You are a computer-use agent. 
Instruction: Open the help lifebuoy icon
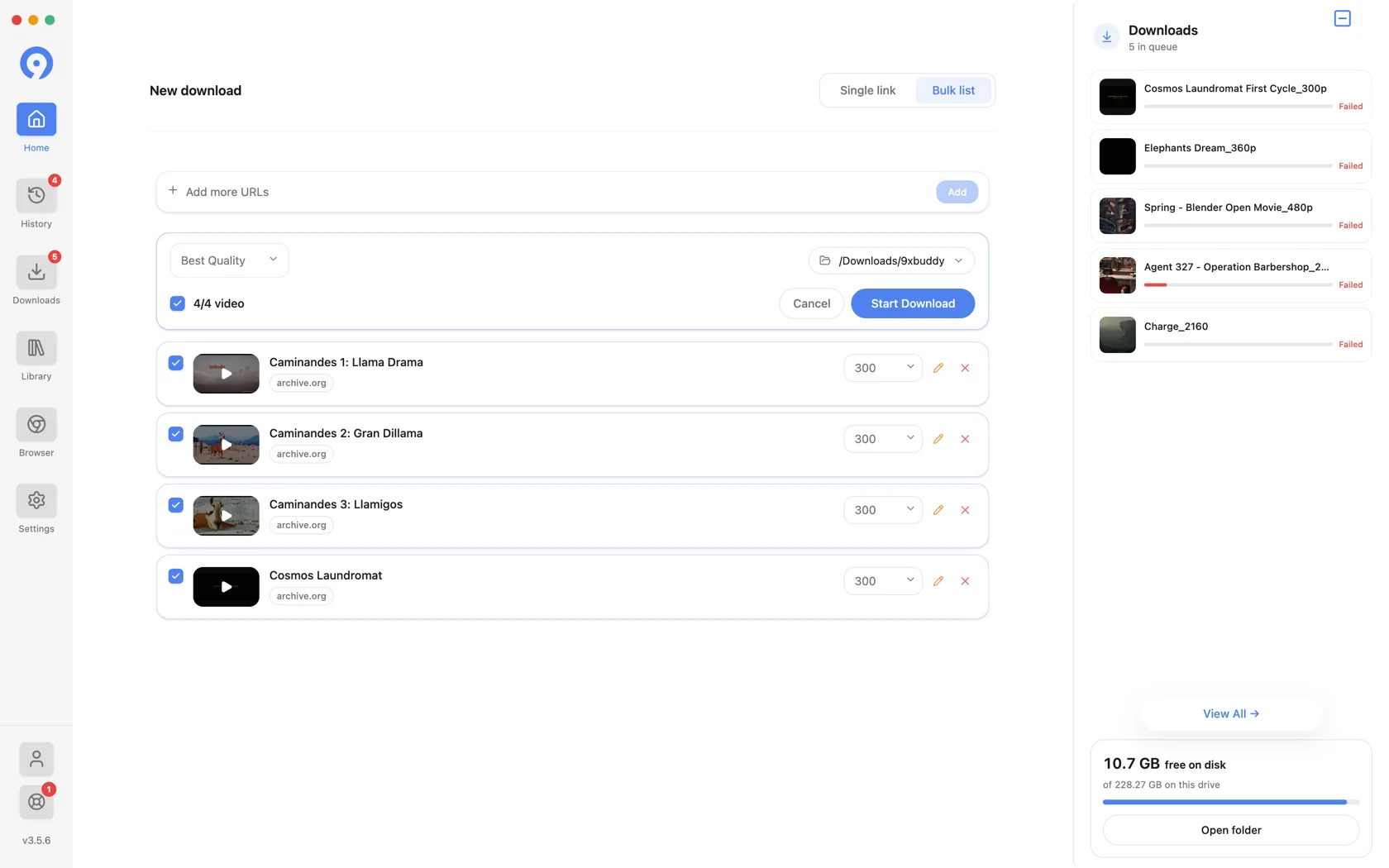coord(36,802)
